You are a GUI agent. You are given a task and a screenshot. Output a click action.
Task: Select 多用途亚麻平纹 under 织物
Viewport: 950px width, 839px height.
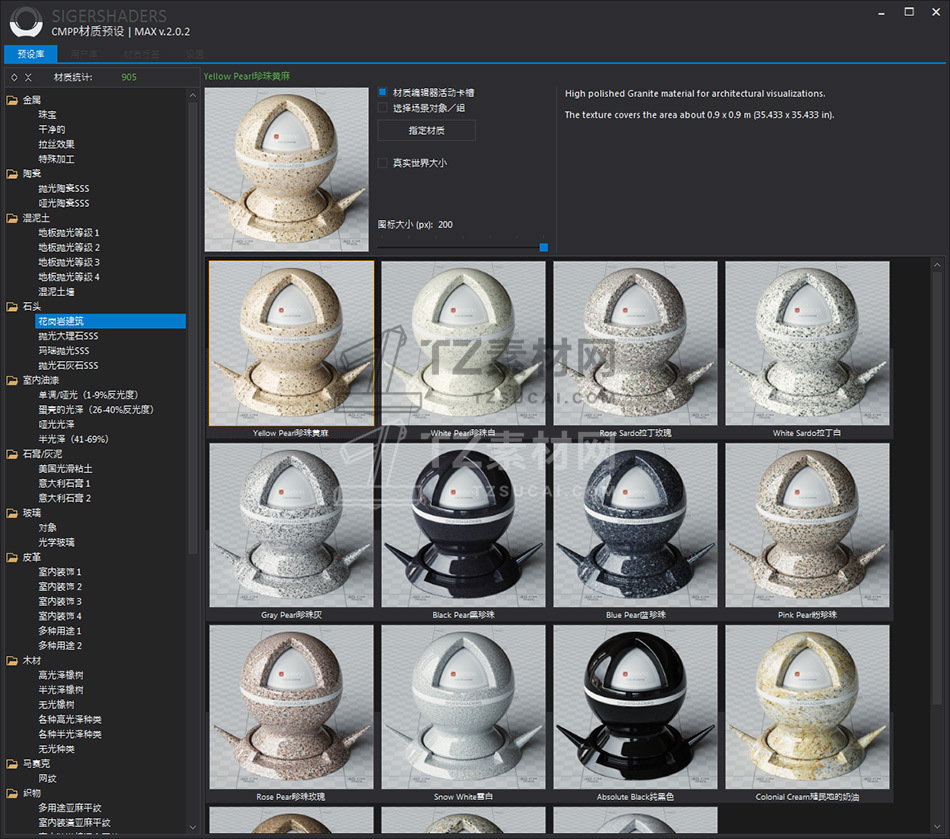[70, 808]
